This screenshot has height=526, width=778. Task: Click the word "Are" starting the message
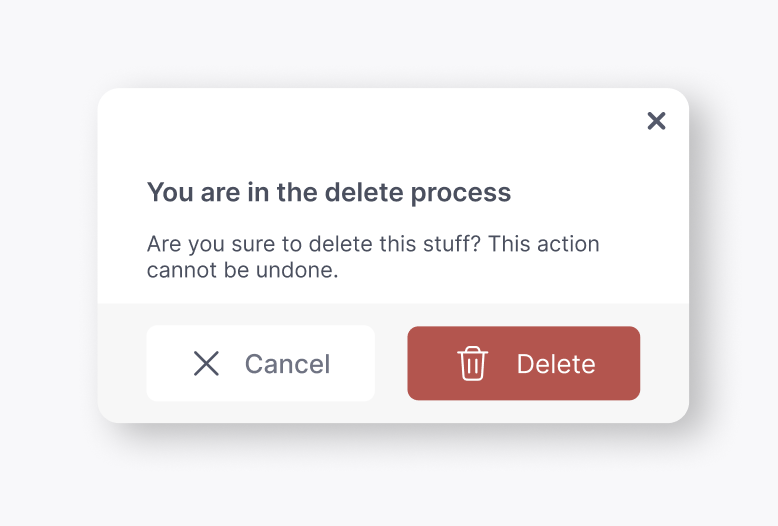coord(164,244)
